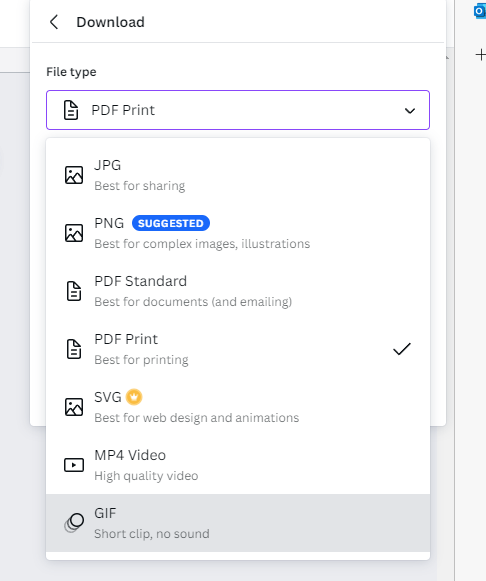486x581 pixels.
Task: Select PDF Standard for documents
Action: [x=238, y=291]
